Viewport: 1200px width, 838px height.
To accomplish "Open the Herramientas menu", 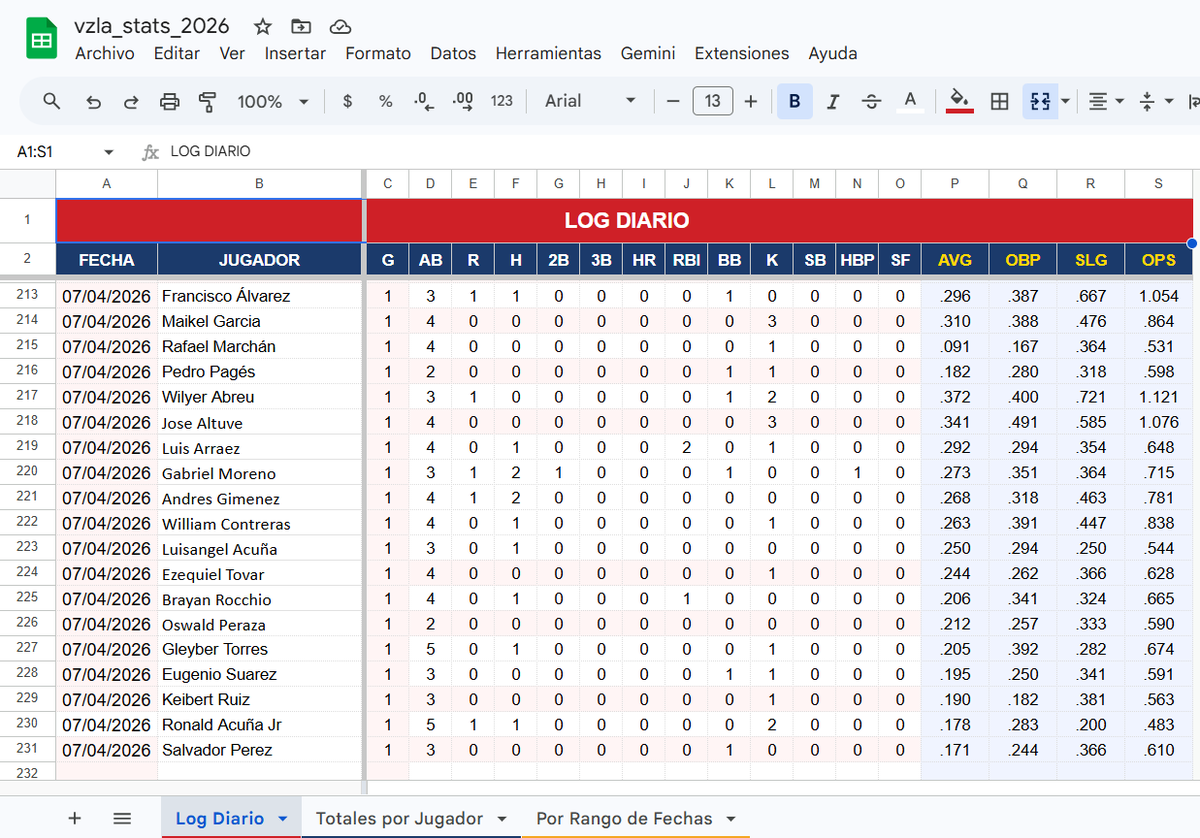I will point(549,54).
